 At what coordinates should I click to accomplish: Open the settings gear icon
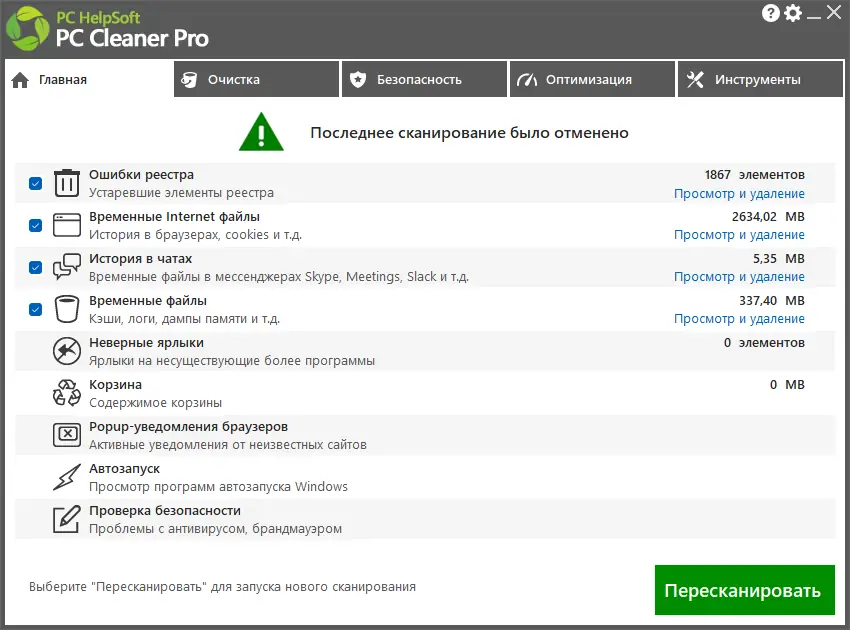click(793, 13)
